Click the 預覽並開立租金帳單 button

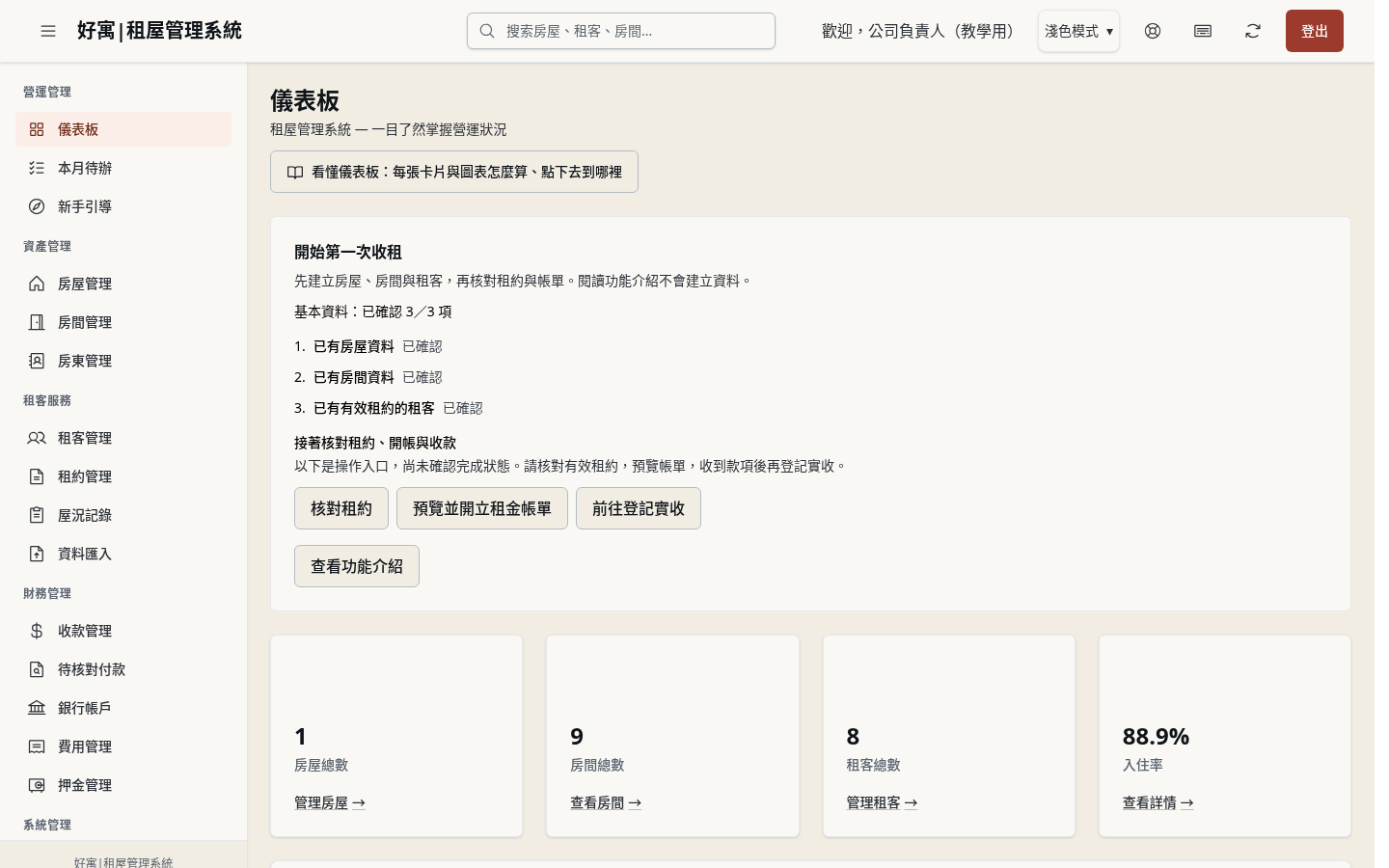click(482, 508)
